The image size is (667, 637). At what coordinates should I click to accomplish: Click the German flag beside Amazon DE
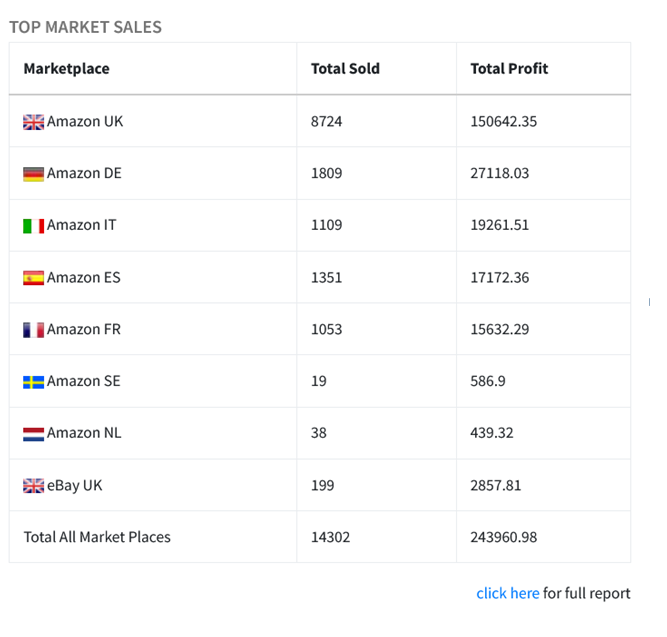[33, 174]
